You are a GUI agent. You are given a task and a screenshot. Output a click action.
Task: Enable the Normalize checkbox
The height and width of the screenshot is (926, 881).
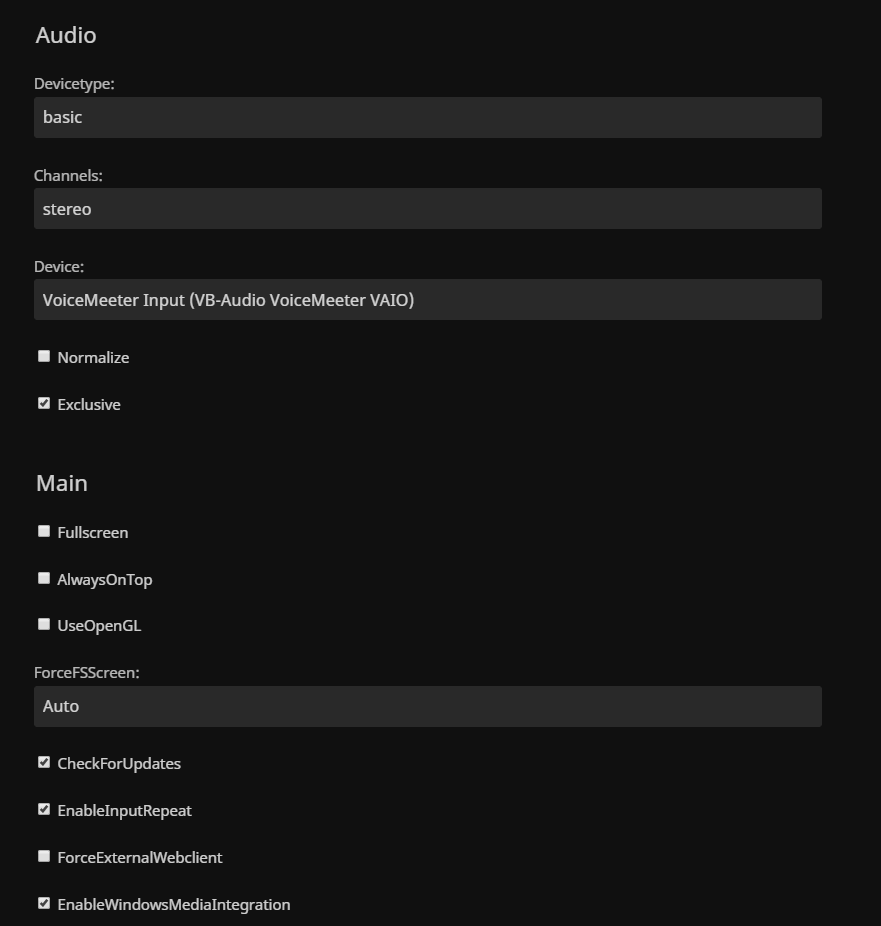pos(44,356)
